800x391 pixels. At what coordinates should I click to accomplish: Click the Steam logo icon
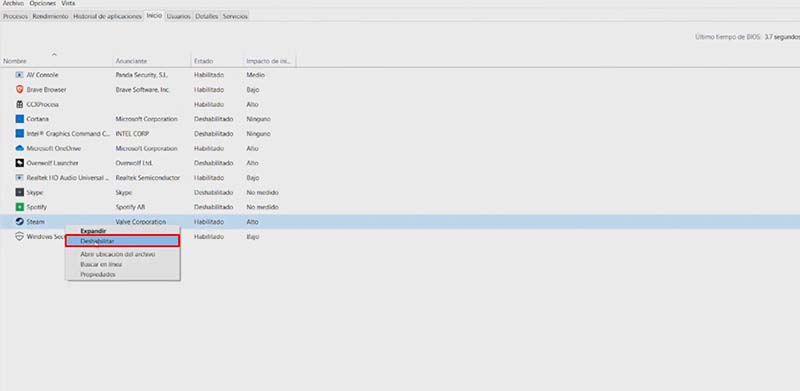coord(19,222)
